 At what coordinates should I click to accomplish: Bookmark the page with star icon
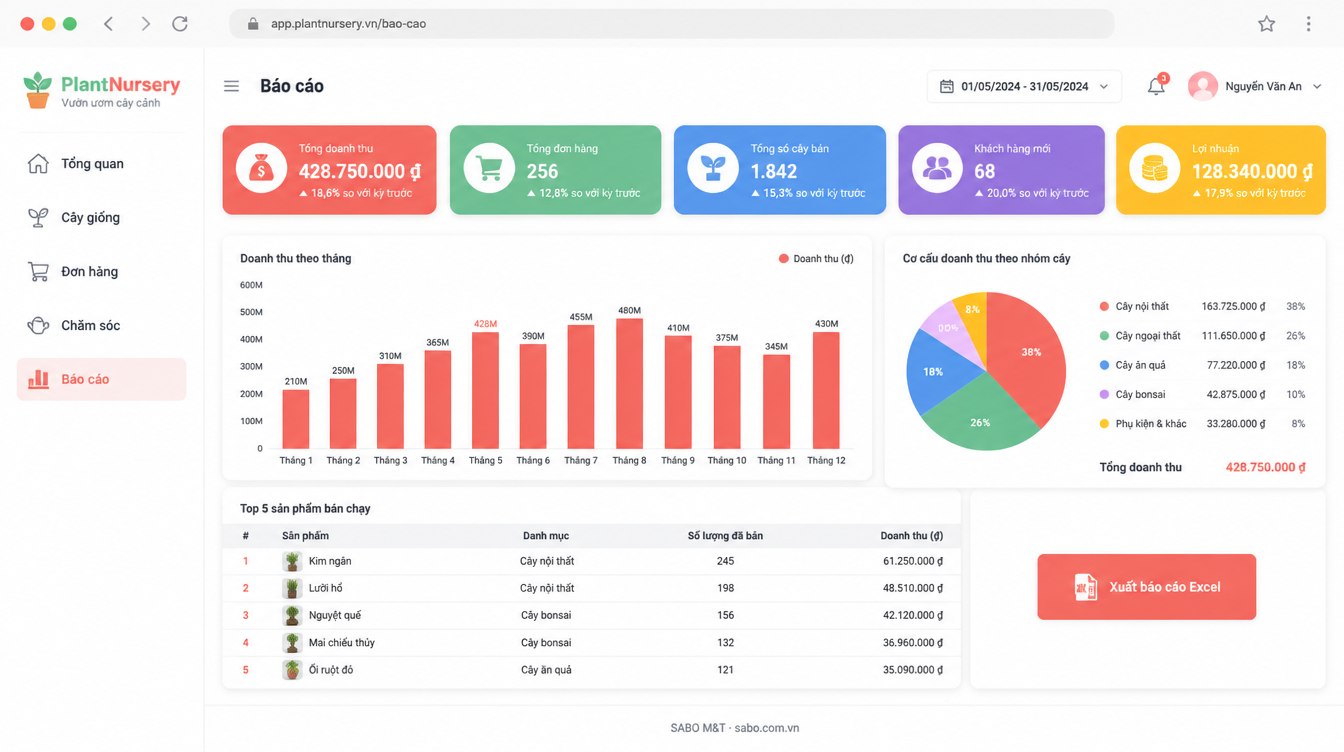(1266, 23)
